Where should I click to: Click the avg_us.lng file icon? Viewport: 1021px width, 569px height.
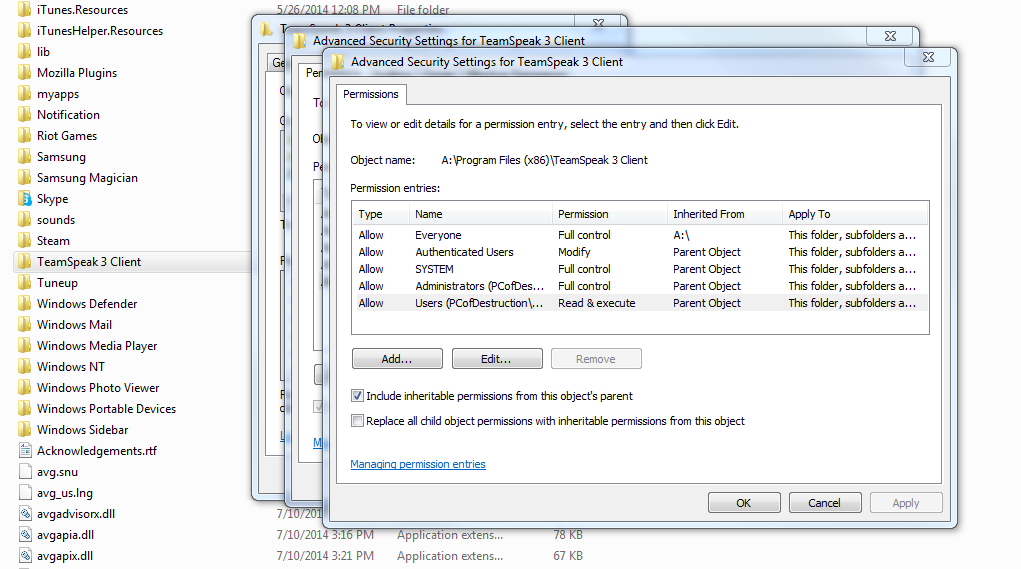[x=25, y=493]
